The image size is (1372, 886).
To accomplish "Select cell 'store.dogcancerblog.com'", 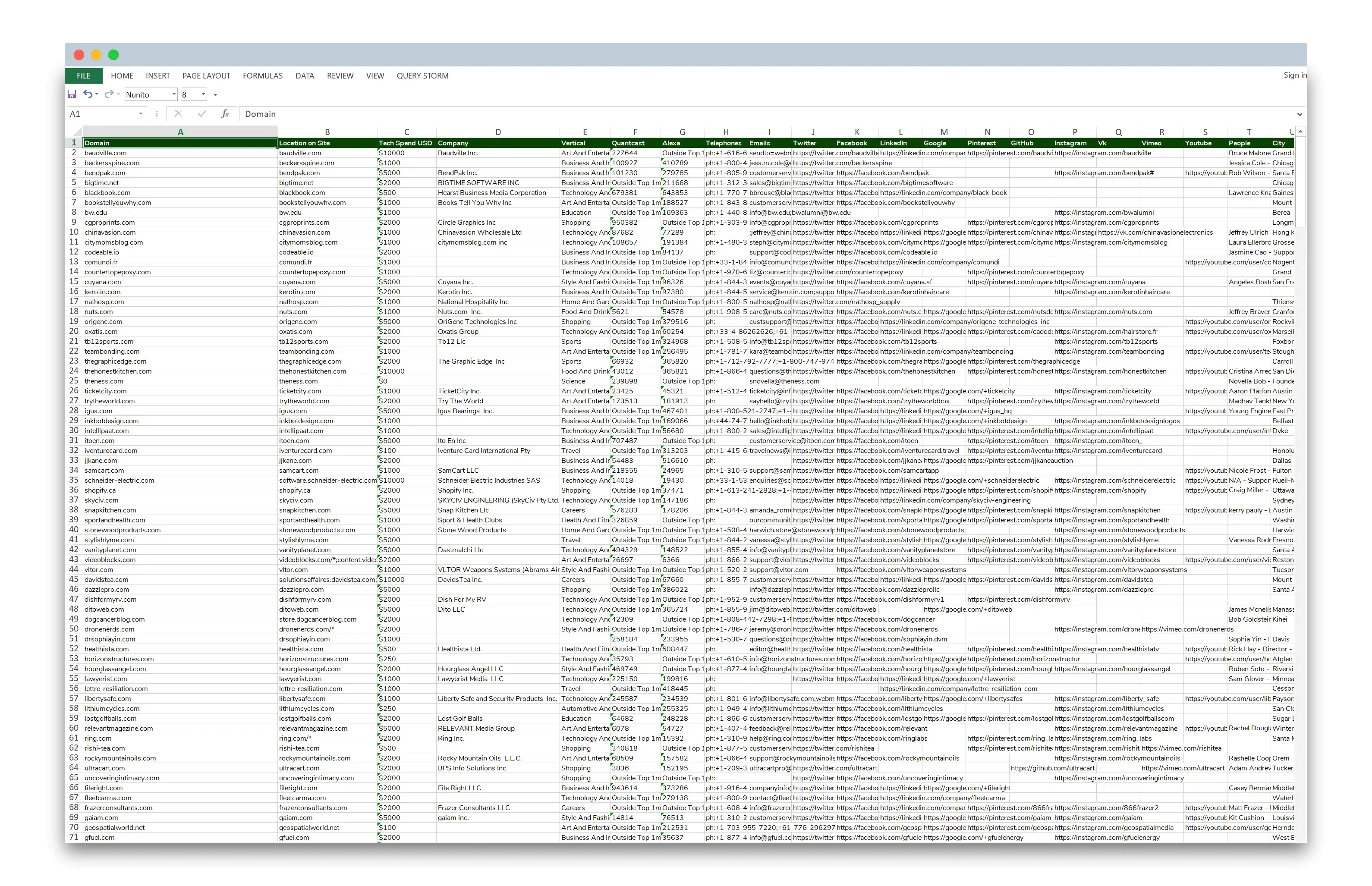I will pos(327,619).
